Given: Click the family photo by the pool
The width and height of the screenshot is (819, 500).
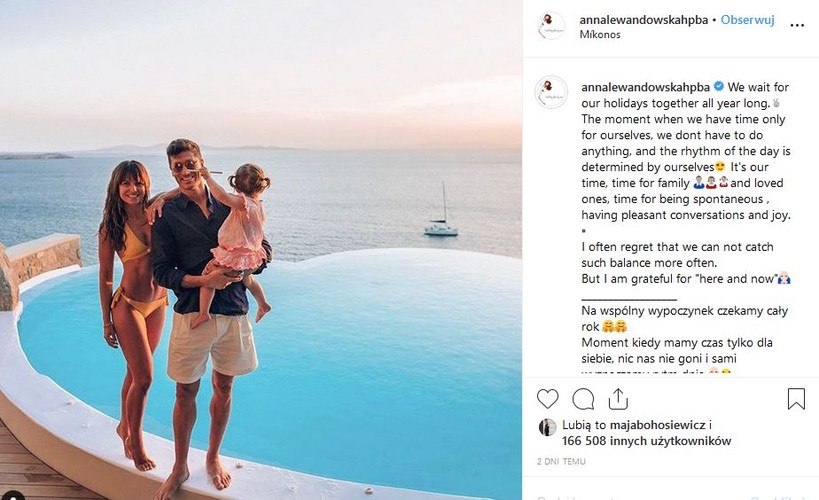Looking at the screenshot, I should point(260,250).
